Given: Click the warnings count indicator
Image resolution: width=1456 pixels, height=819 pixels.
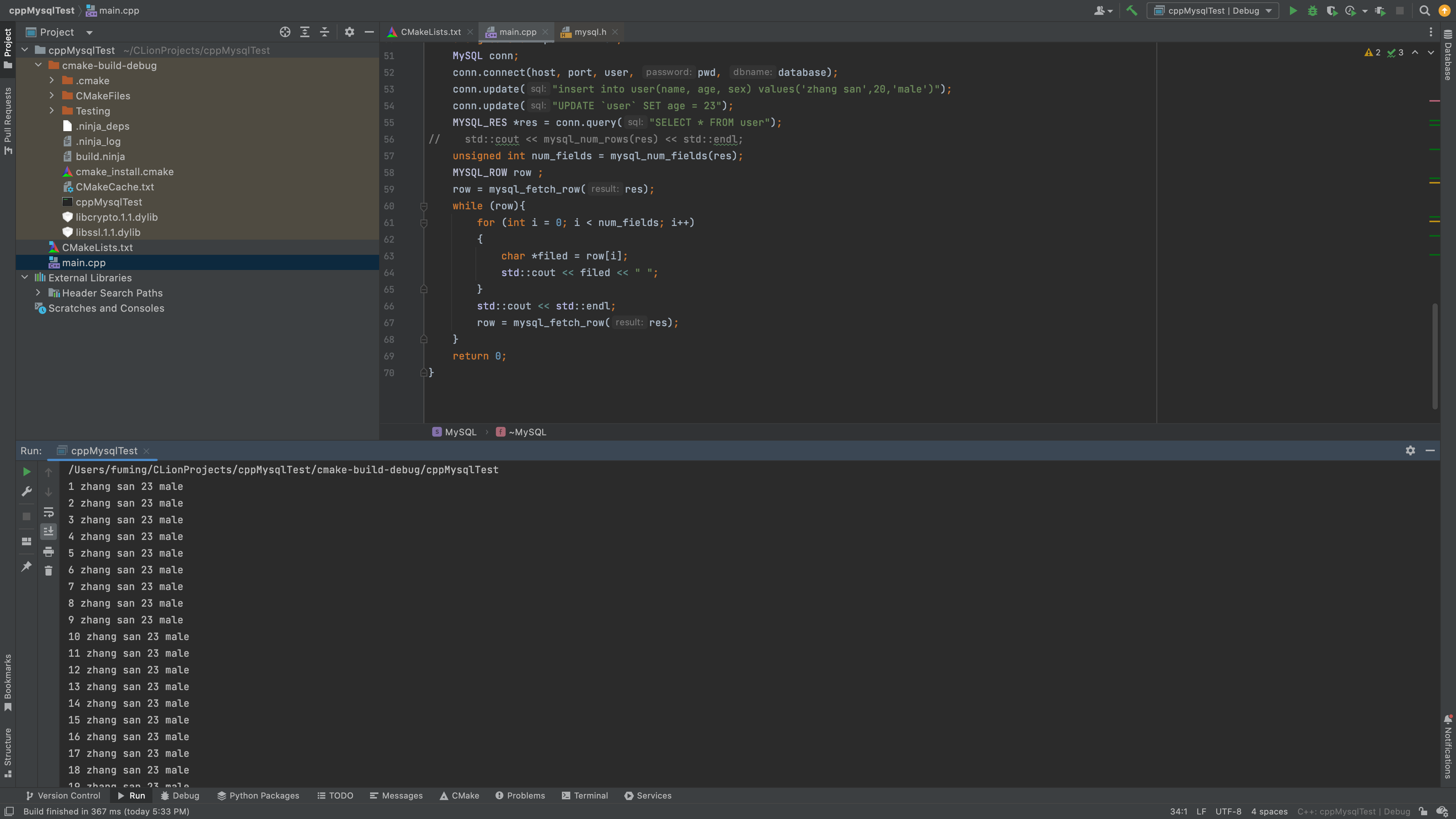Looking at the screenshot, I should coord(1373,53).
